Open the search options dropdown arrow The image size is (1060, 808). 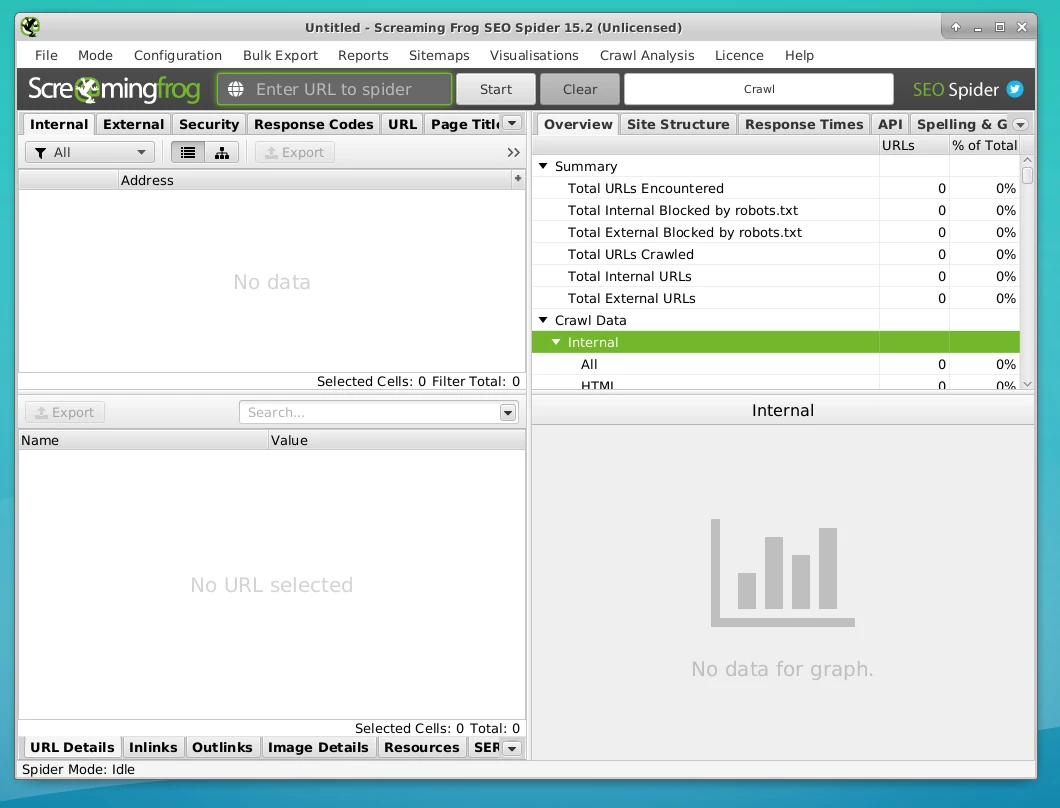coord(508,412)
